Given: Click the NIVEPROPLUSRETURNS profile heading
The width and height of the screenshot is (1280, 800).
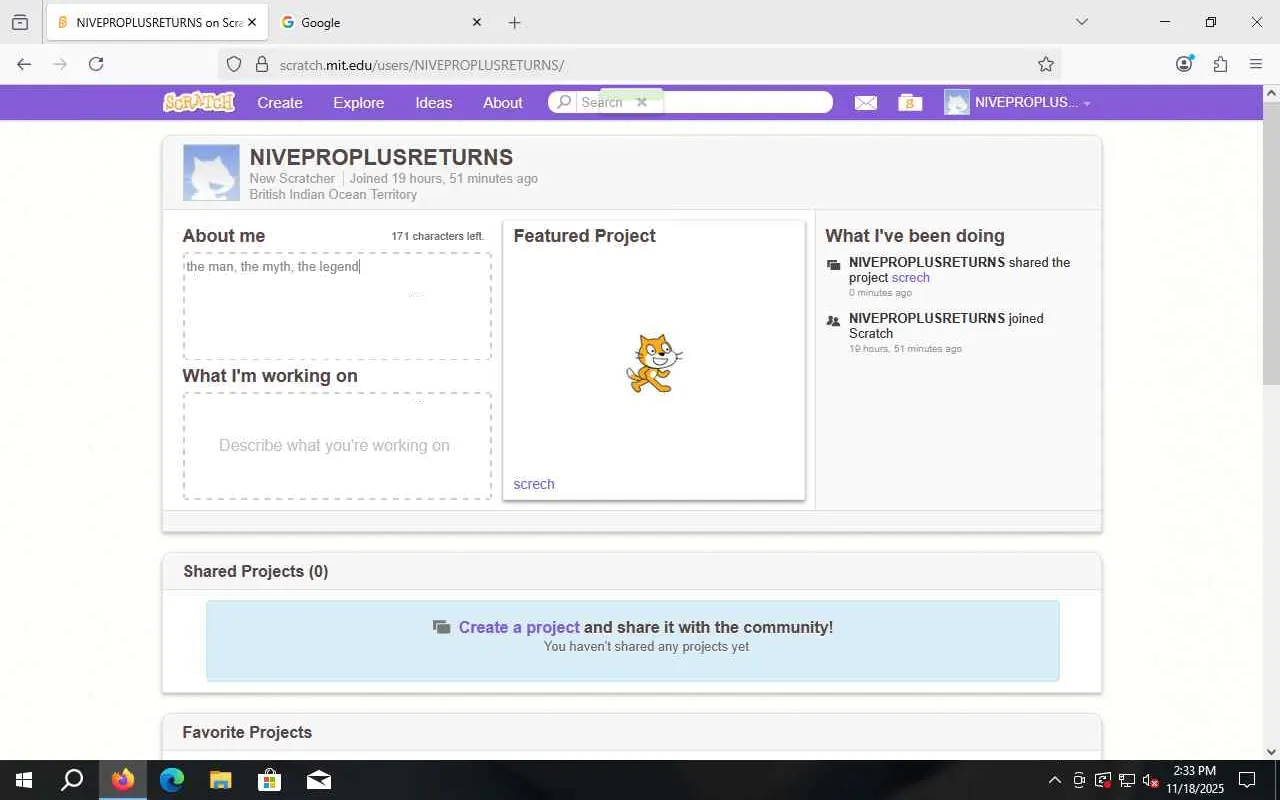Looking at the screenshot, I should pyautogui.click(x=381, y=157).
